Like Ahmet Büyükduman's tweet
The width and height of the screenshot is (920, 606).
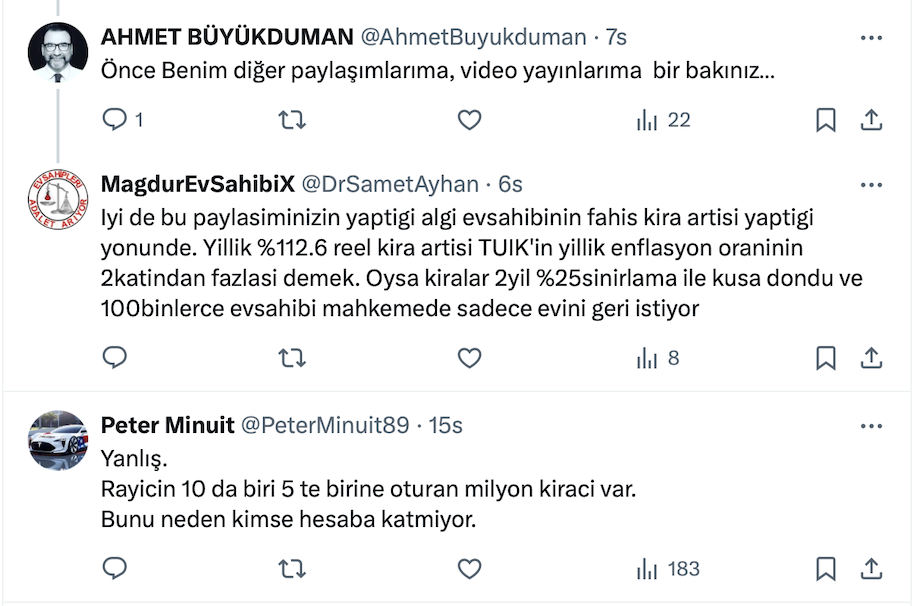[469, 121]
